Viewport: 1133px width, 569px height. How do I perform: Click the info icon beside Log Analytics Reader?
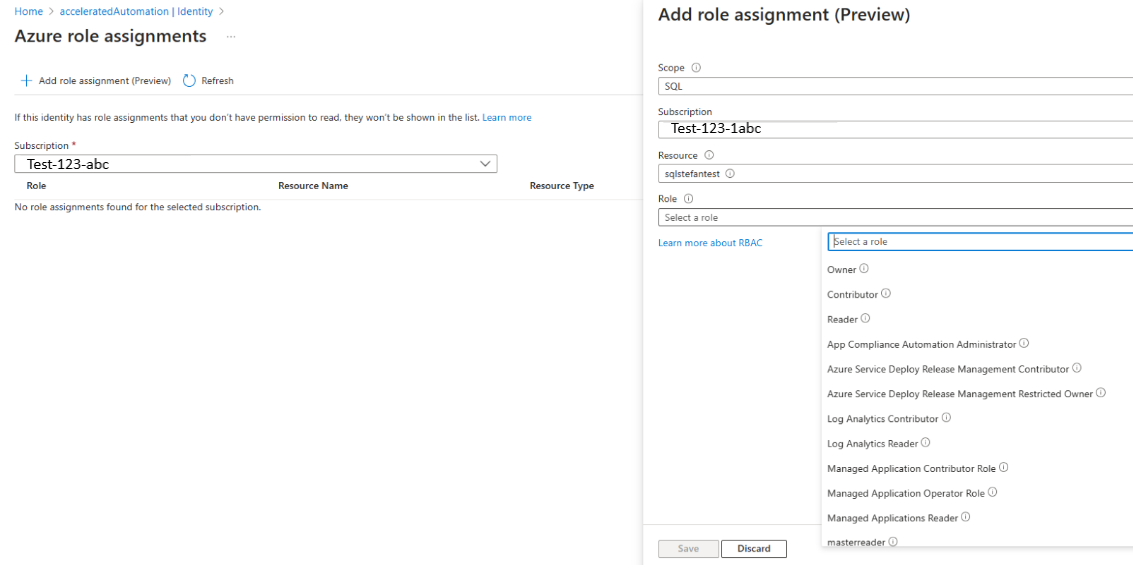926,443
